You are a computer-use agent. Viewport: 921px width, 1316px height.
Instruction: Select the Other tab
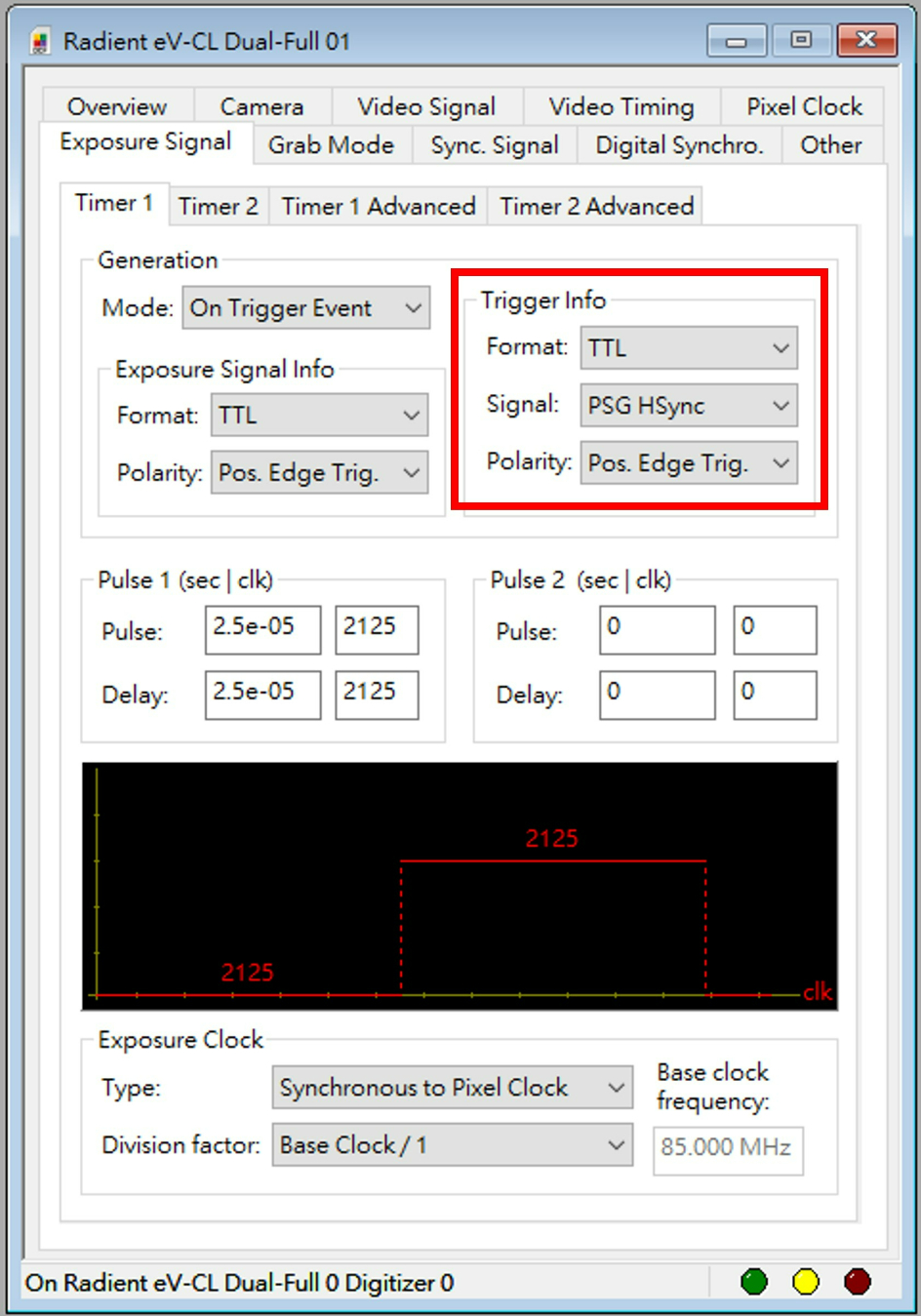click(831, 145)
